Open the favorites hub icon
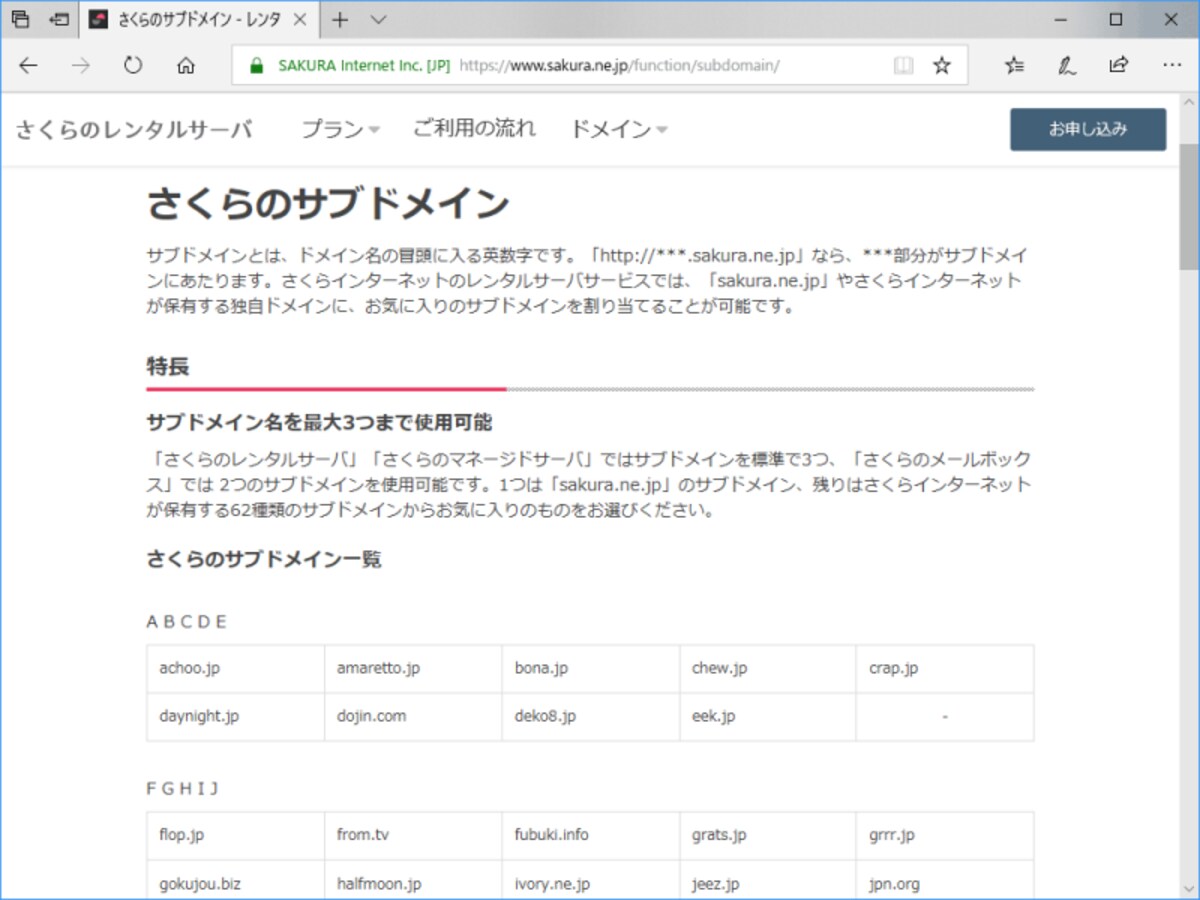The image size is (1200, 900). (1015, 66)
